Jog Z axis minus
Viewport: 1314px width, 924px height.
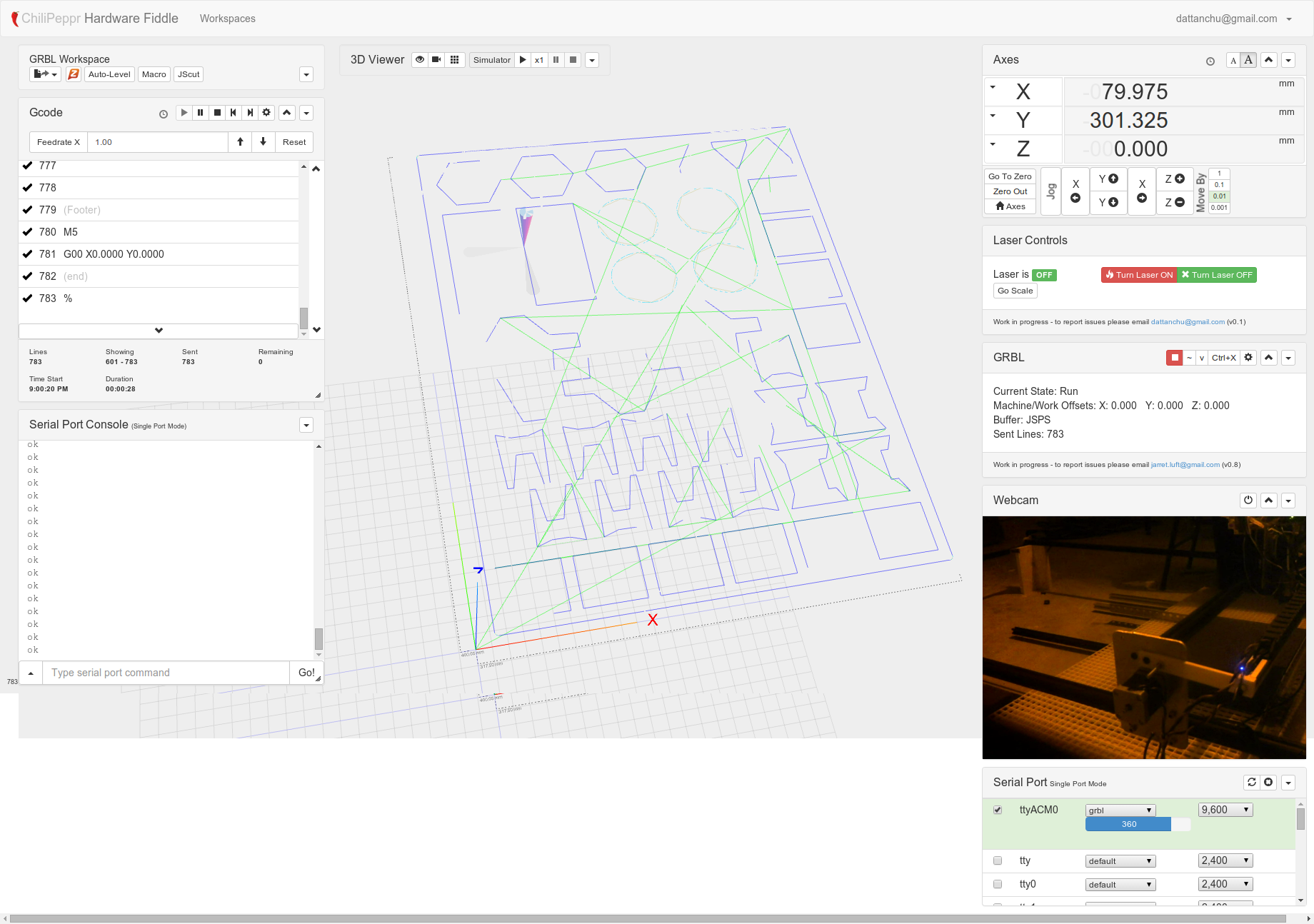tap(1175, 203)
